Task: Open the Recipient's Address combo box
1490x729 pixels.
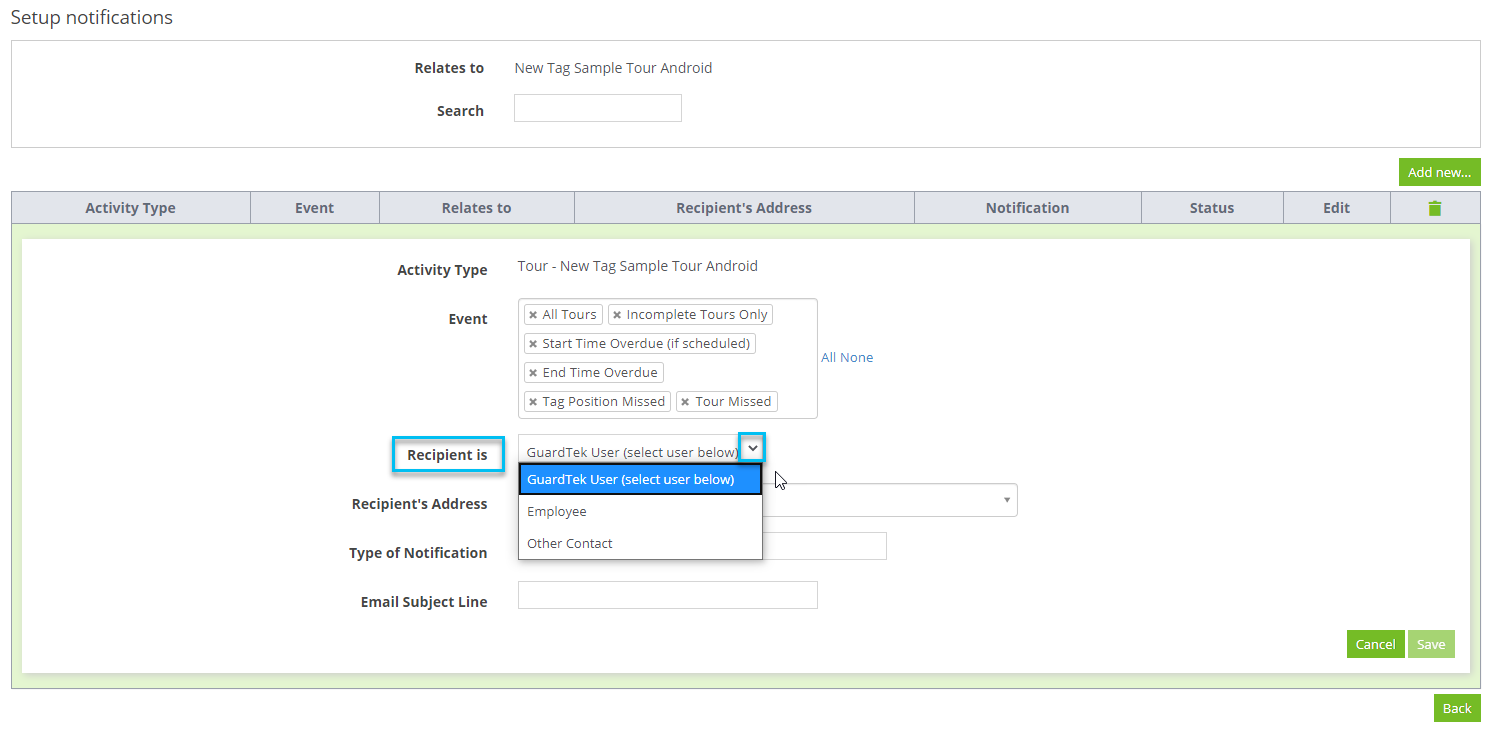Action: 1006,500
